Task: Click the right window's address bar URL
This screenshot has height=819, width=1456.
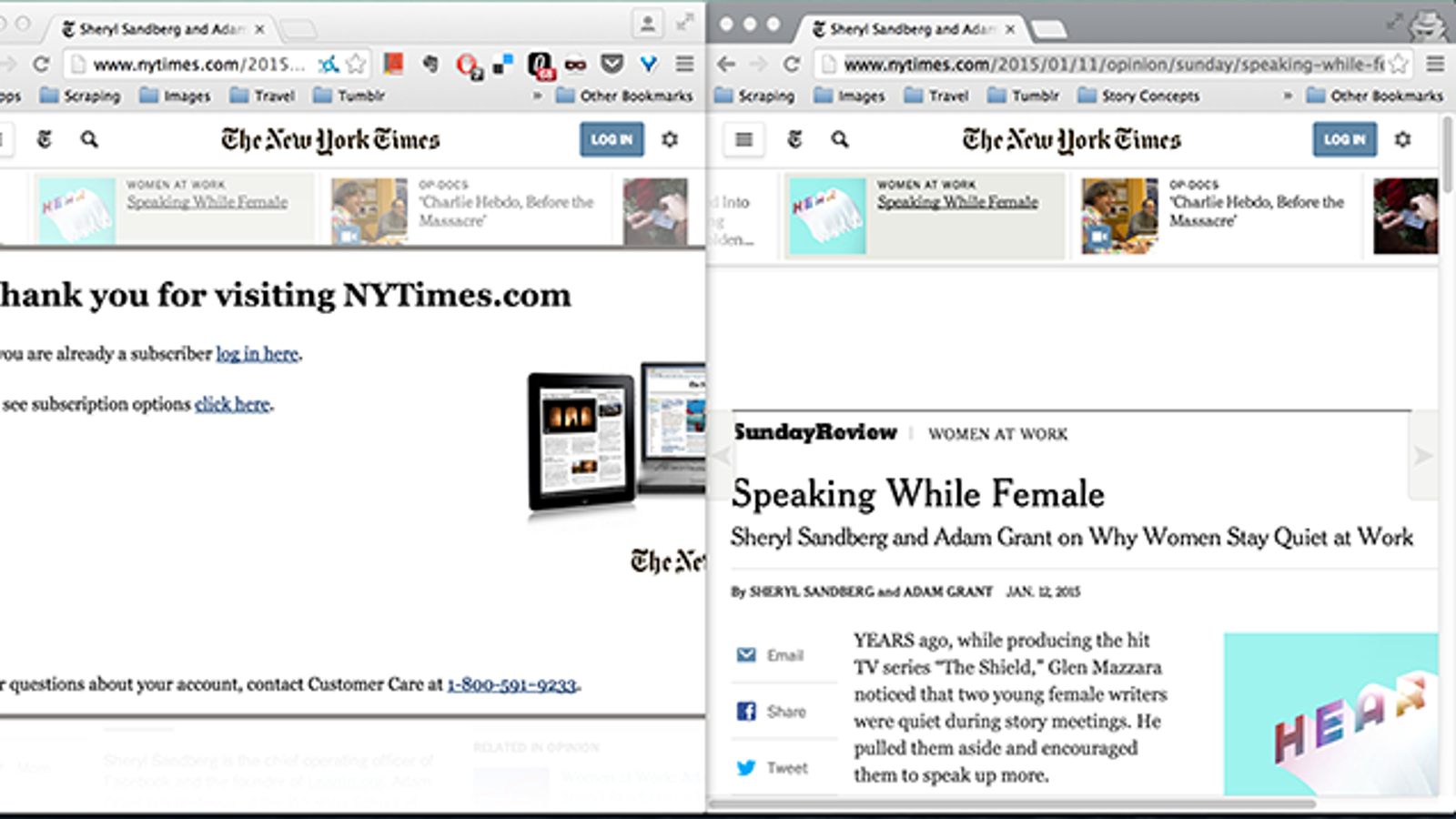Action: tap(1113, 64)
